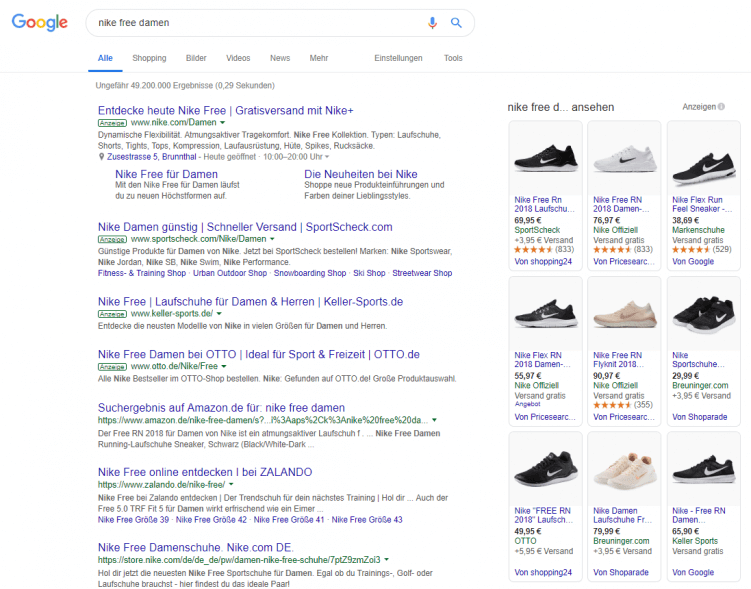Open 'Die Neuheiten bei Nike' sitelink
The height and width of the screenshot is (589, 751).
pyautogui.click(x=361, y=174)
